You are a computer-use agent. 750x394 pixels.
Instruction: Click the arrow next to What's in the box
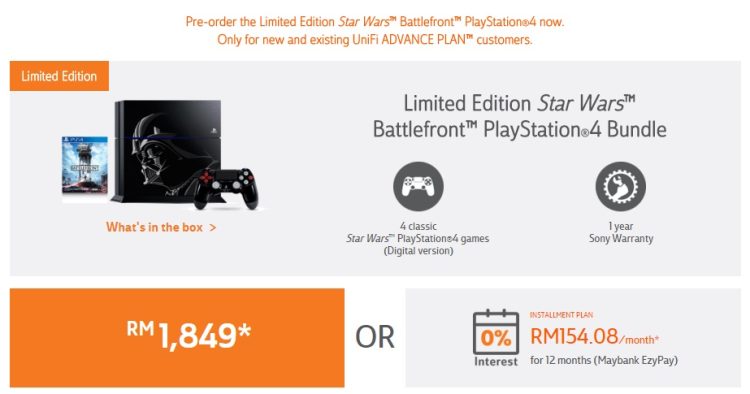click(213, 228)
